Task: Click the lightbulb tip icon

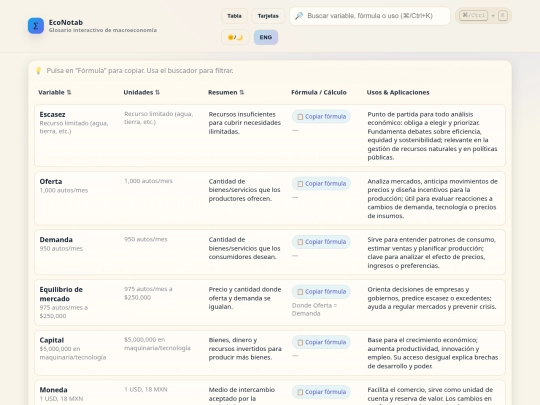Action: [39, 71]
